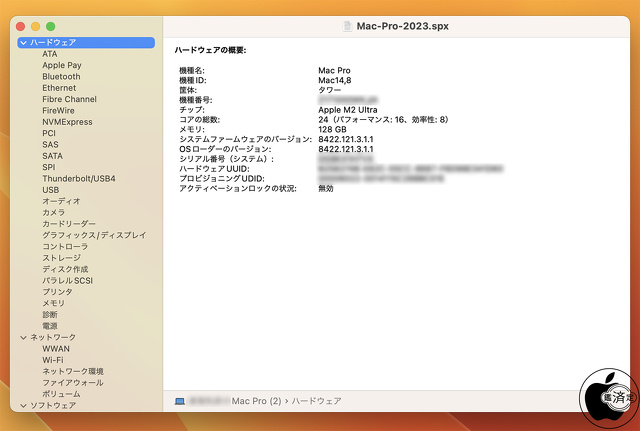Screen dimensions: 640x431
Task: Click the total core count value
Action: click(384, 120)
